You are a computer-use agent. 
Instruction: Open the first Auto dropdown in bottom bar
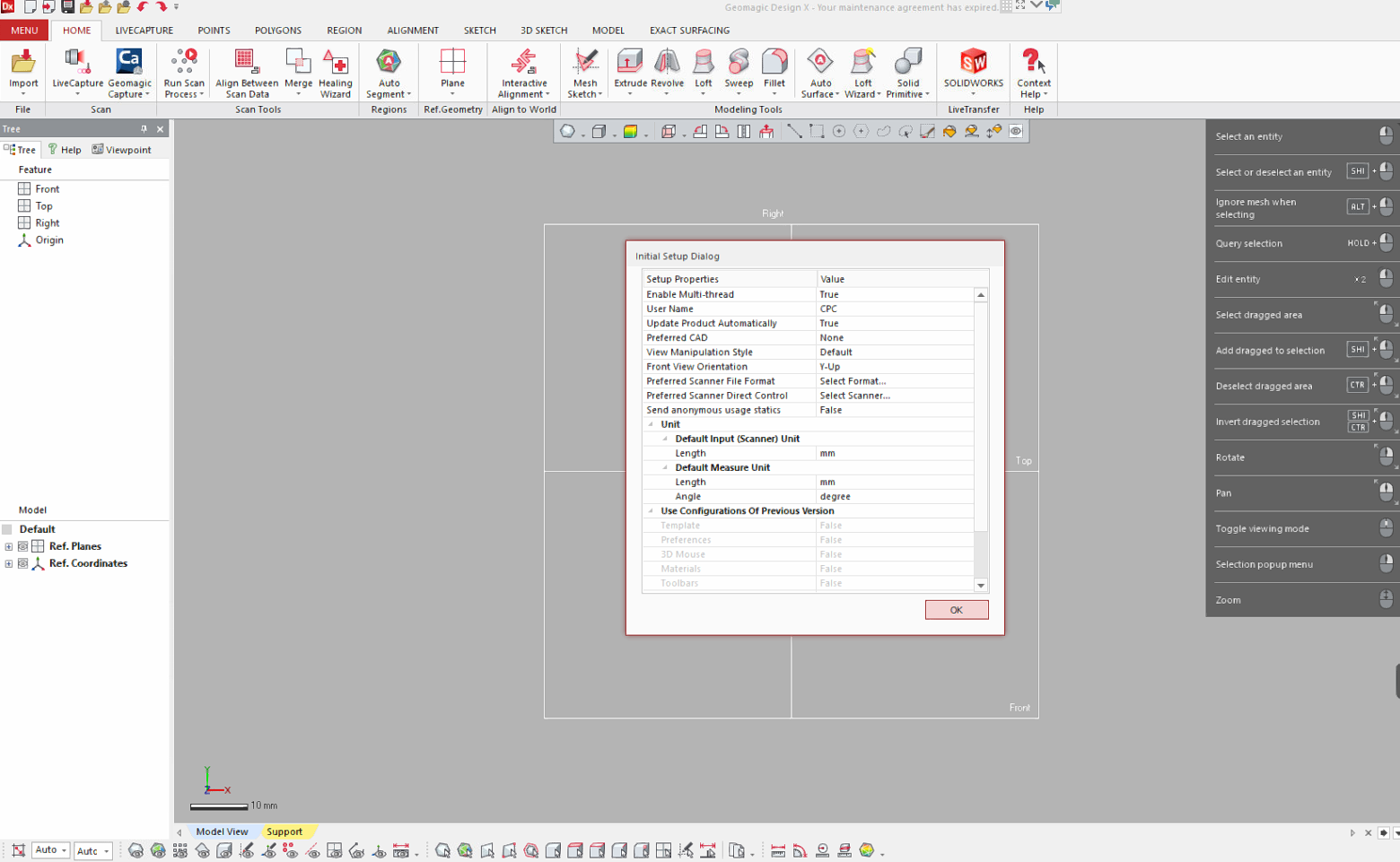click(x=51, y=850)
